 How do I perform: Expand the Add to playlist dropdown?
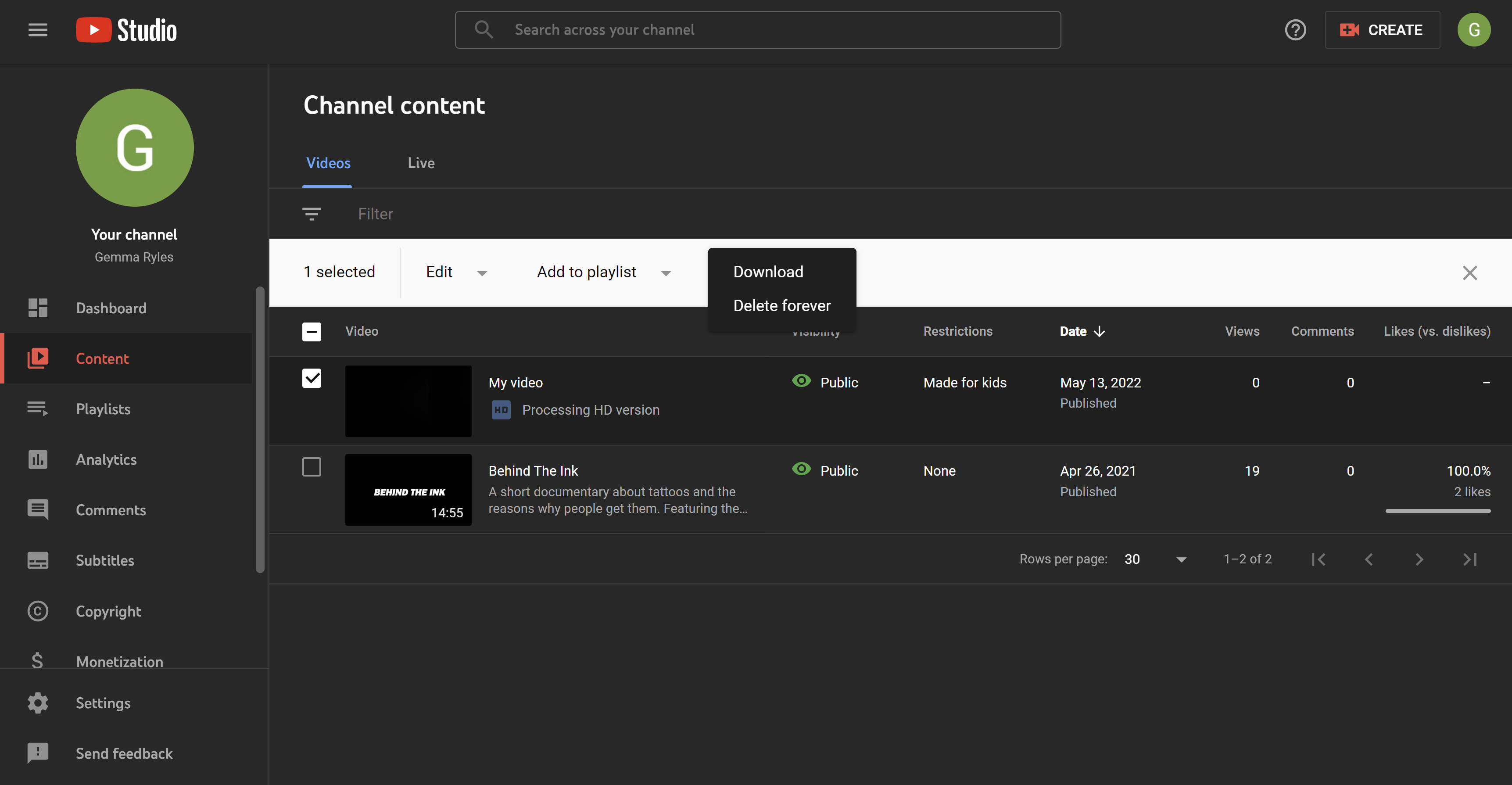[x=603, y=272]
